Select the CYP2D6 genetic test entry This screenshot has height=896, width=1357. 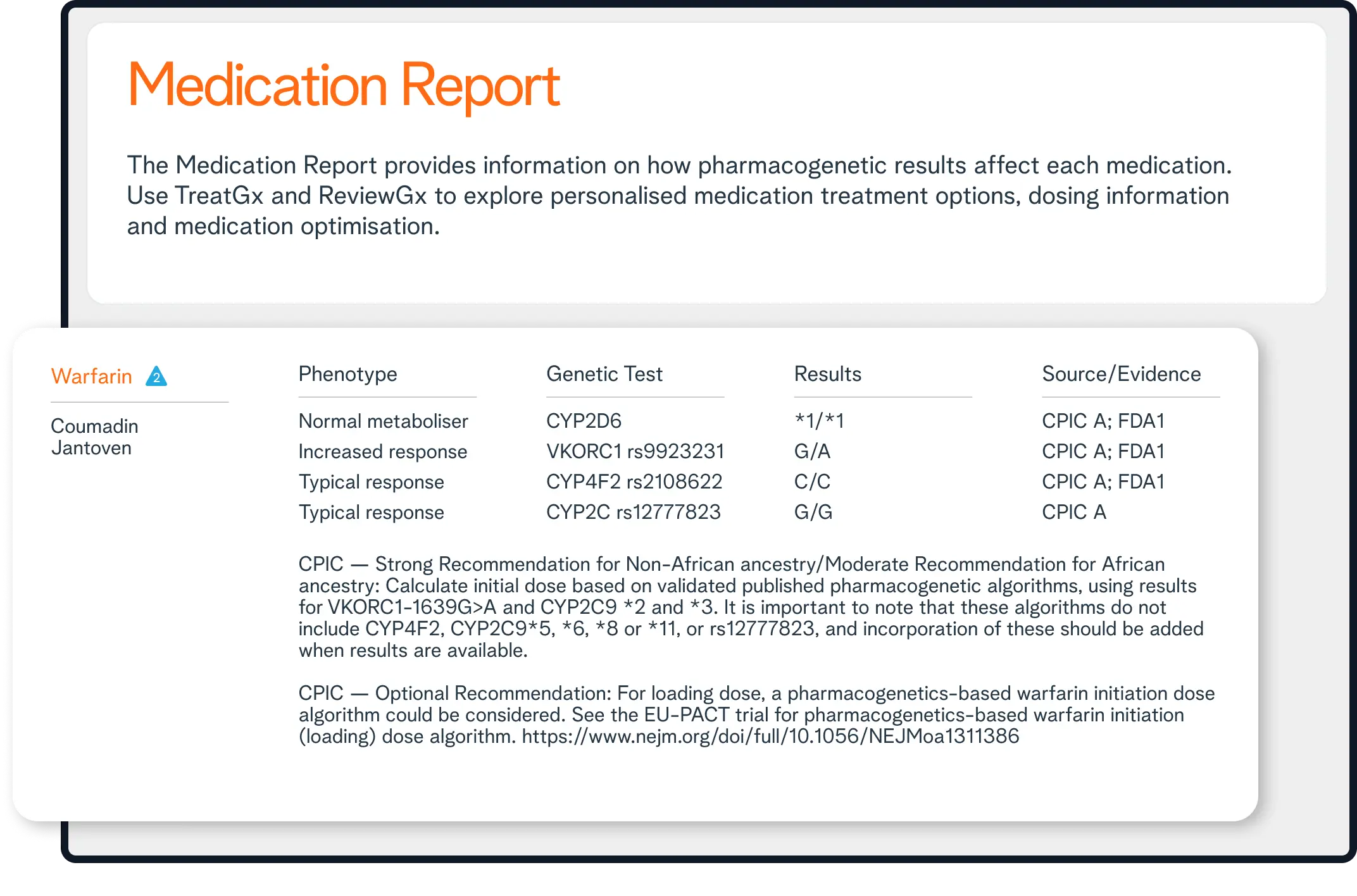click(584, 421)
